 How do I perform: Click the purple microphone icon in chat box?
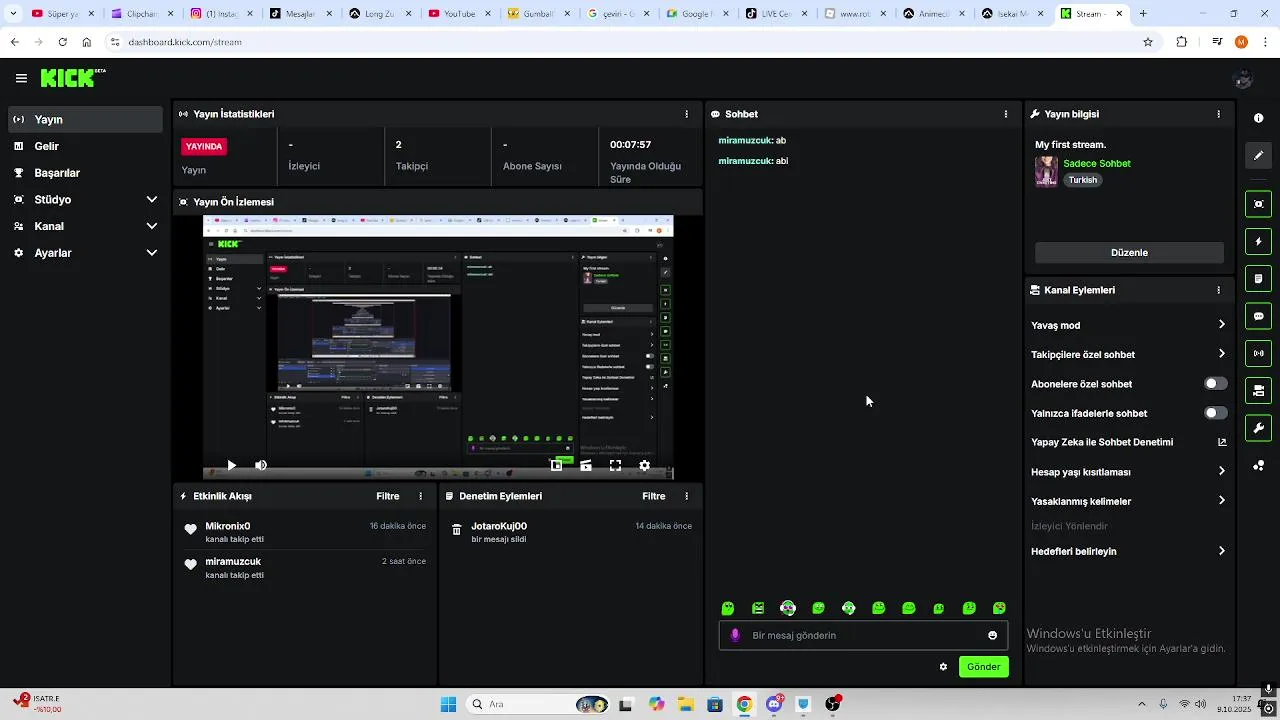(x=736, y=635)
